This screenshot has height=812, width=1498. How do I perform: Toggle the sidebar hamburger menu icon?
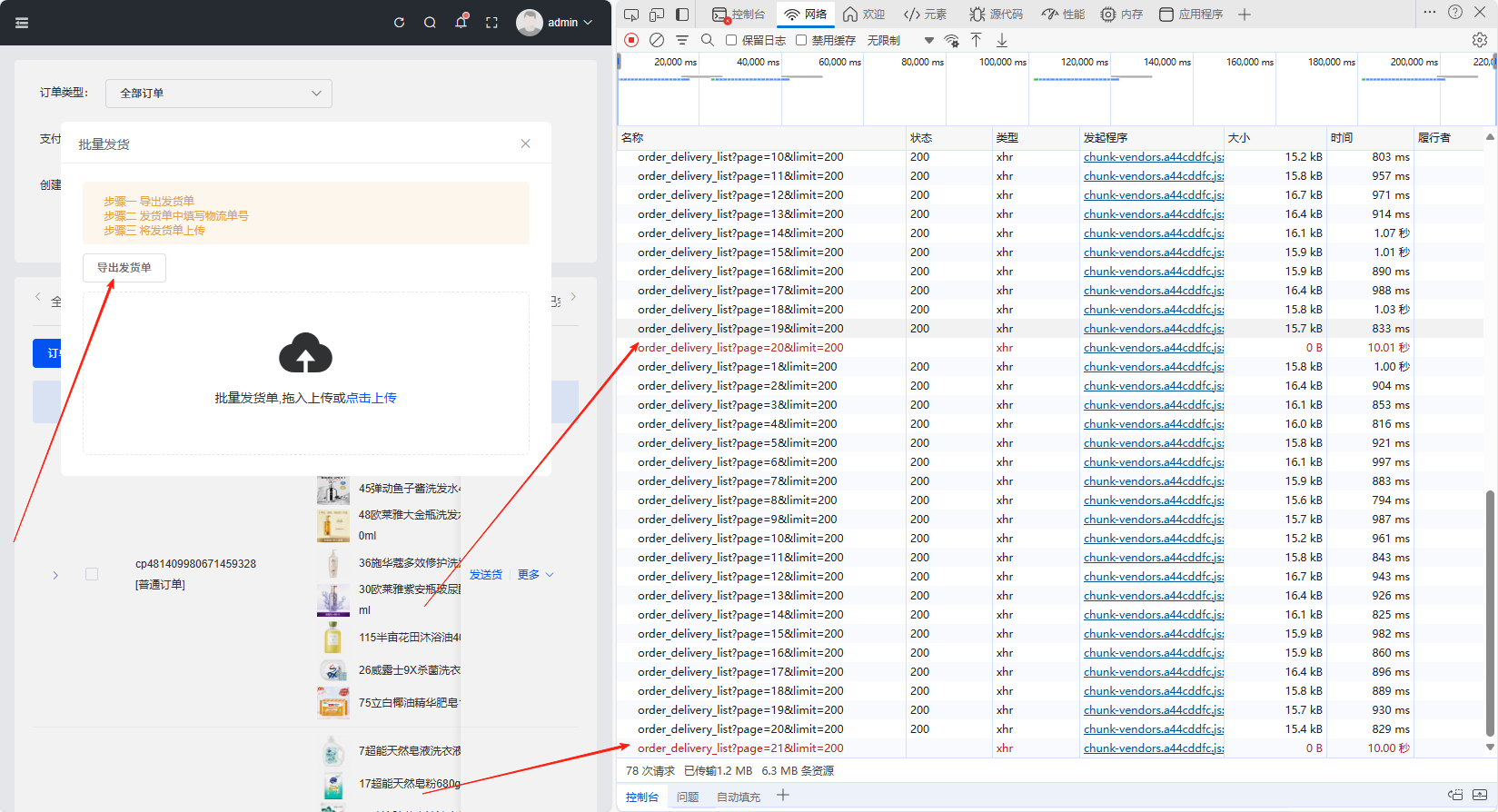pyautogui.click(x=22, y=23)
